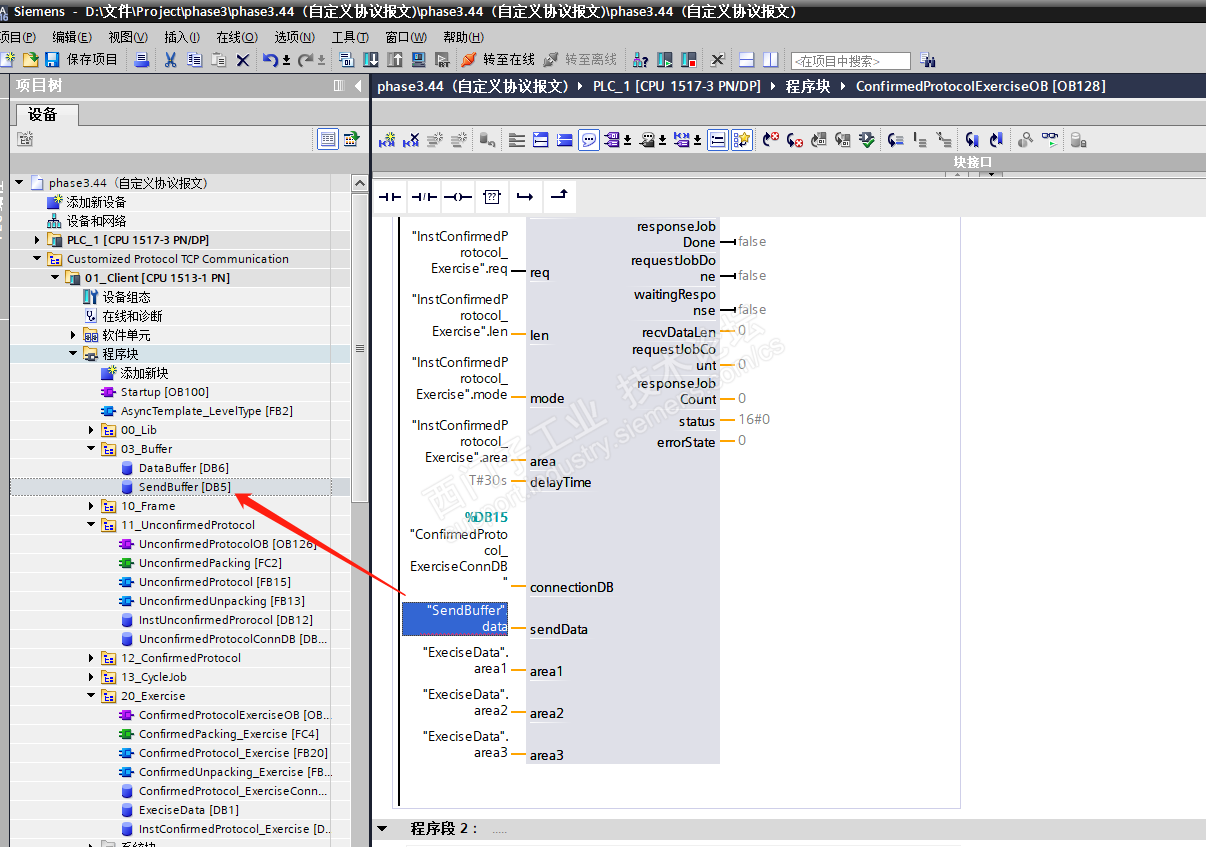Open the 选项(N) menu

294,37
